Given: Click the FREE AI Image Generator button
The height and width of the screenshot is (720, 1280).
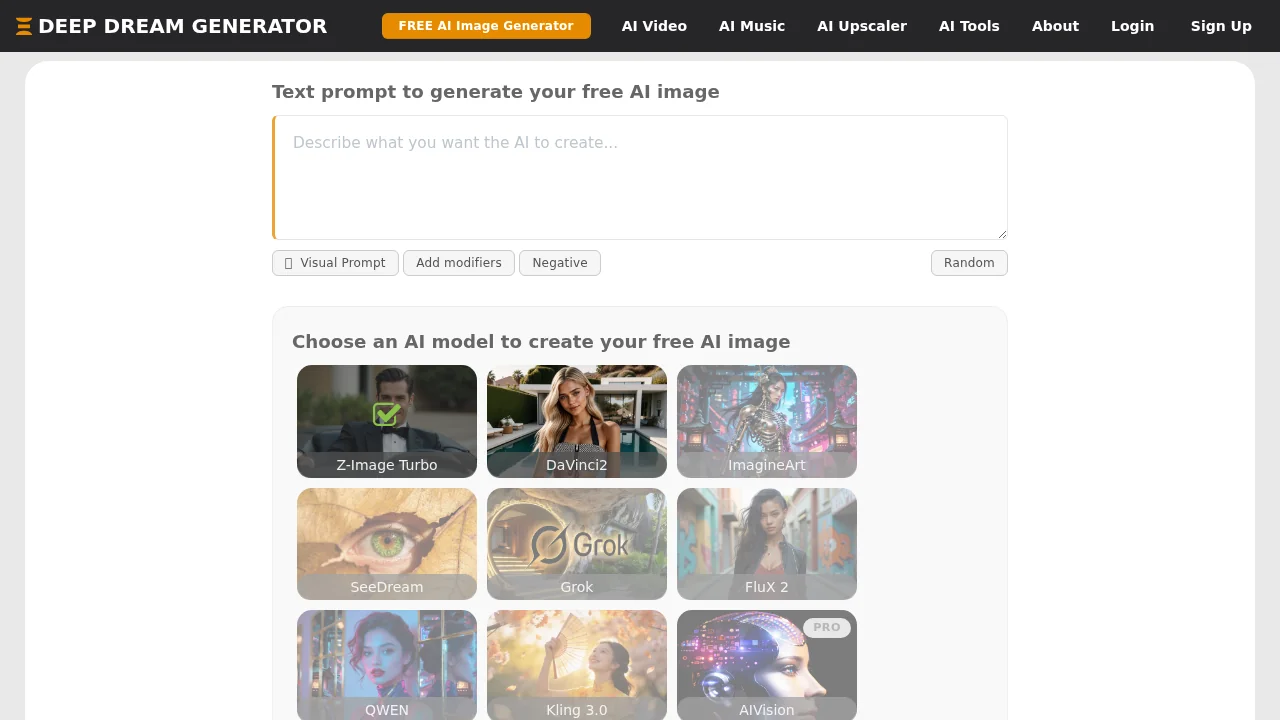Looking at the screenshot, I should pos(486,26).
